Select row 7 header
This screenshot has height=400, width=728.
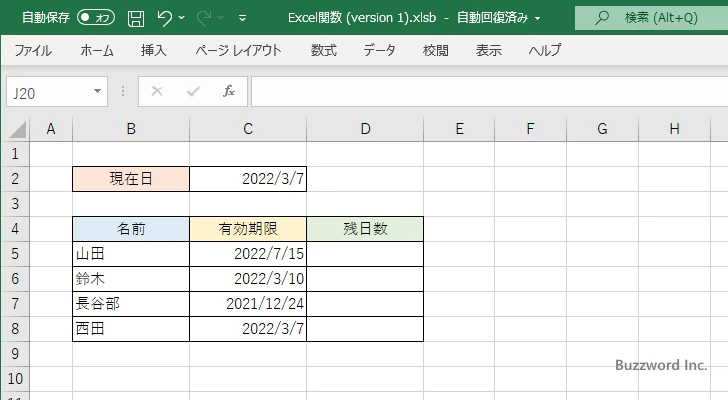tap(15, 304)
